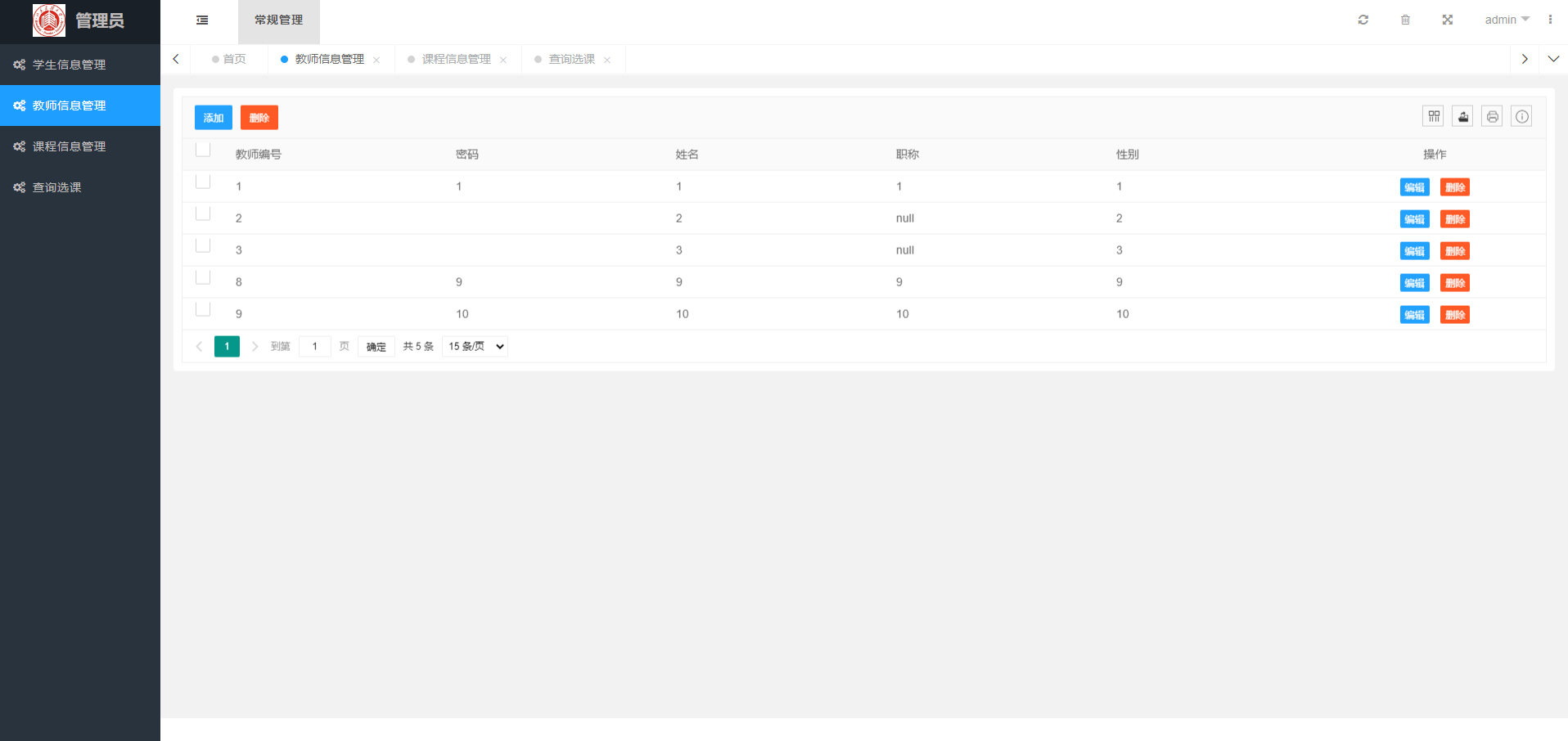This screenshot has width=1568, height=741.
Task: Switch to the 首页 tab
Action: [229, 59]
